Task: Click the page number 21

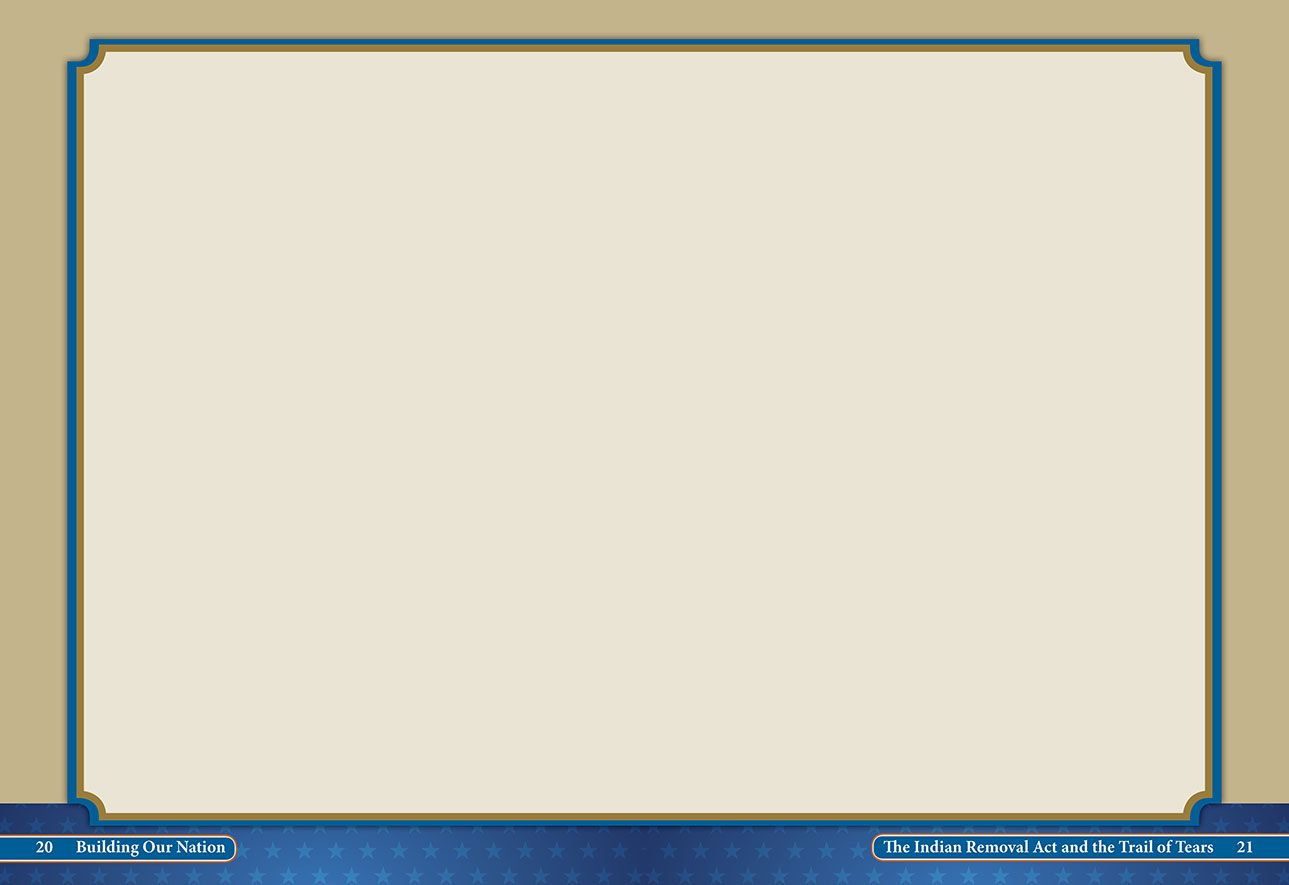Action: pyautogui.click(x=1244, y=848)
